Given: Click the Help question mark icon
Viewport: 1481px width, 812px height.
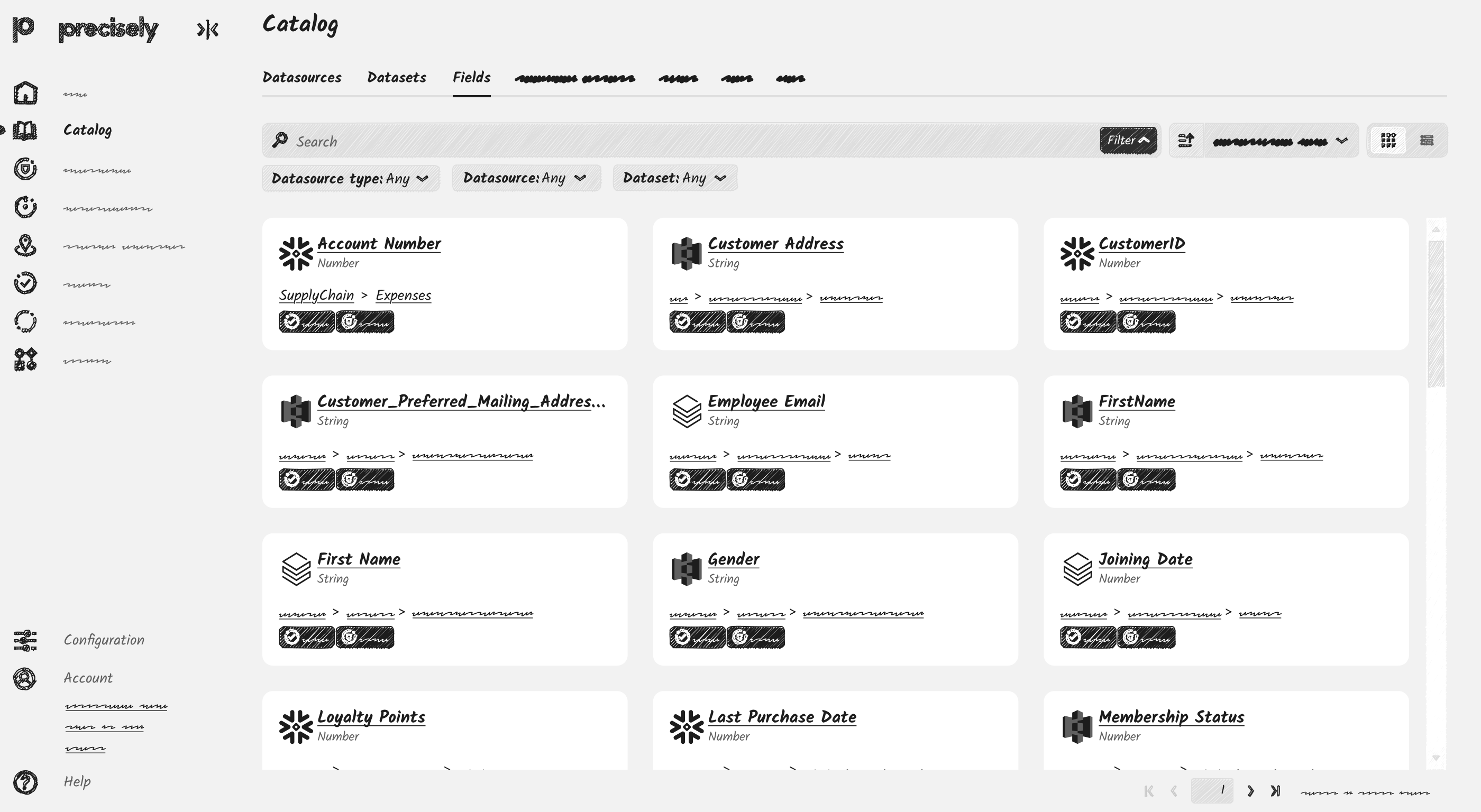Looking at the screenshot, I should (25, 782).
